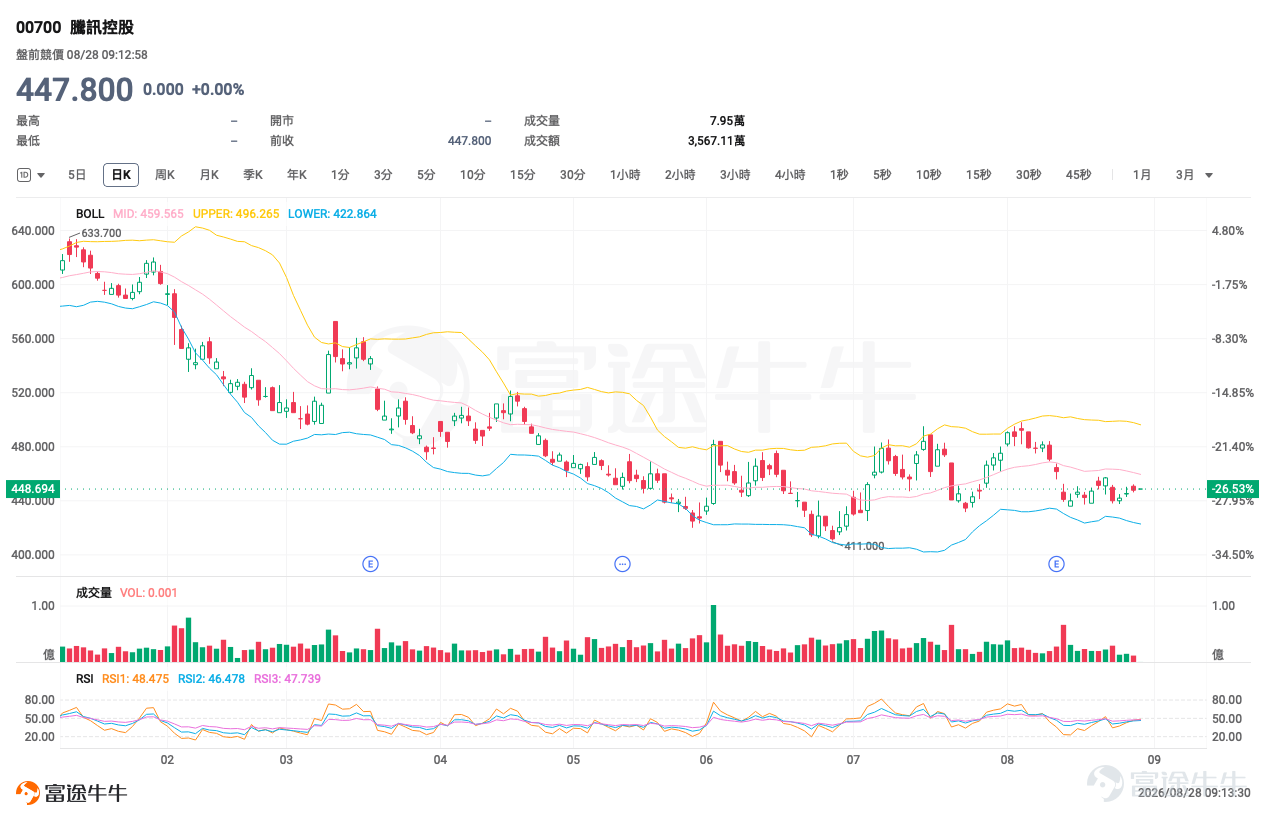Pick the 15秒 interval

979,175
